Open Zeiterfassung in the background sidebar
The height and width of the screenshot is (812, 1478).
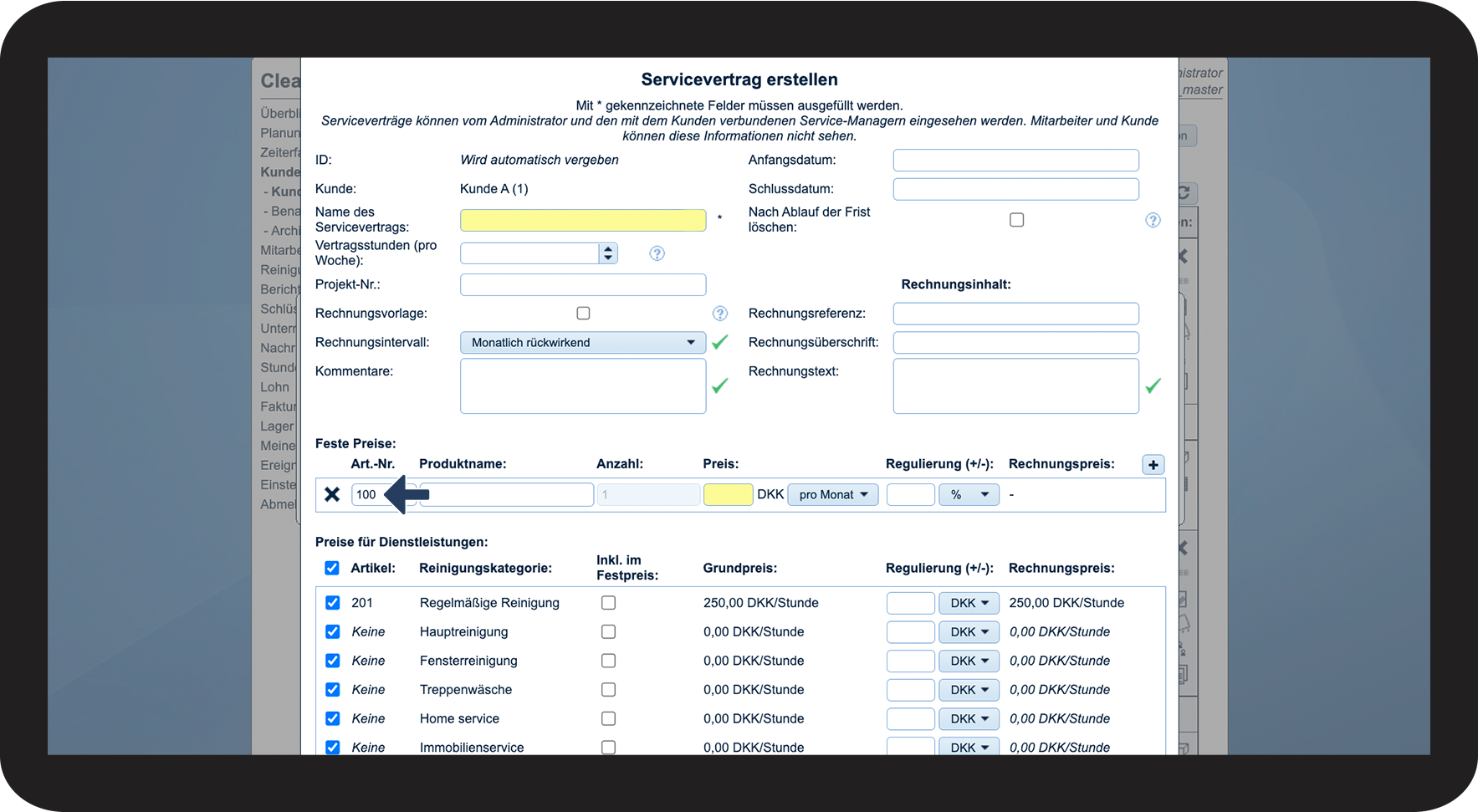(279, 152)
